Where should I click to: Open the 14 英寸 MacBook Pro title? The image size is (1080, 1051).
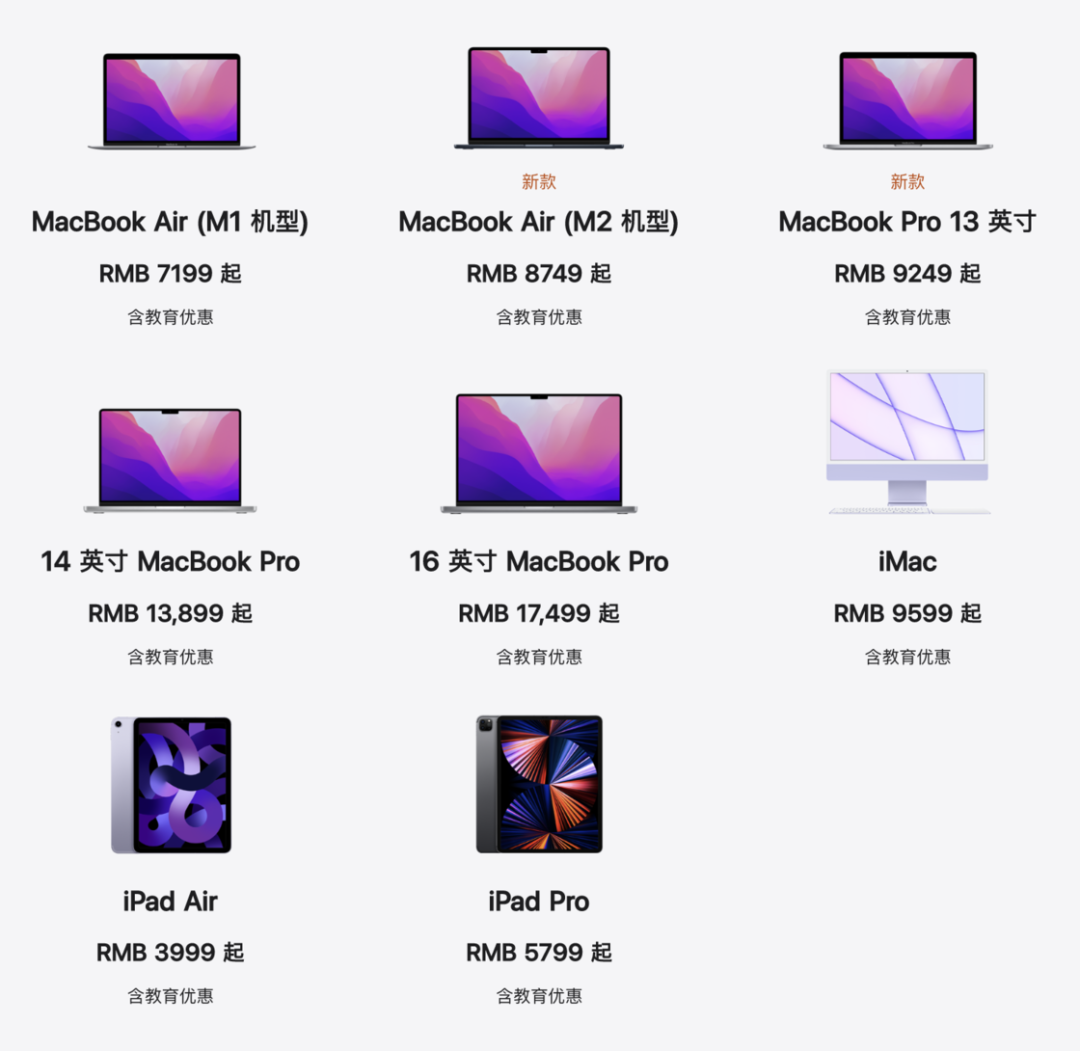[x=170, y=561]
